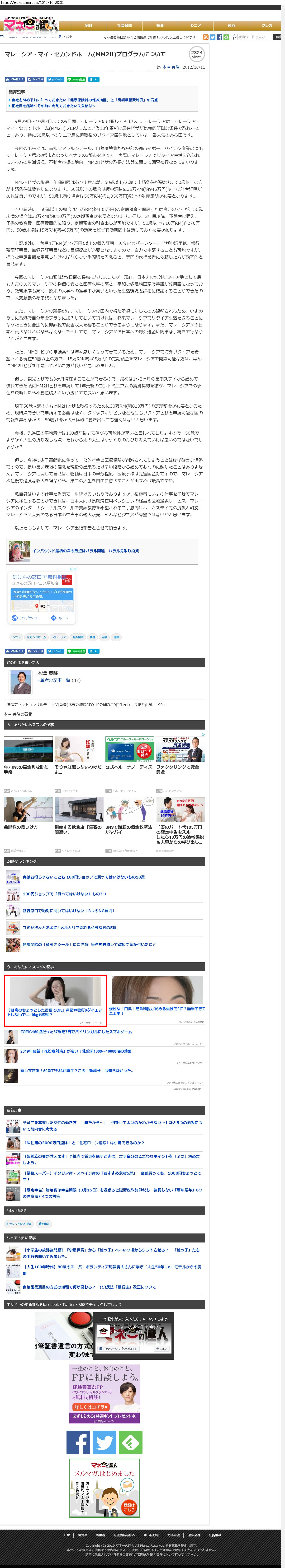Click the キャッシュレス決済 keyword tag
Image resolution: width=285 pixels, height=1568 pixels.
(x=18, y=1224)
